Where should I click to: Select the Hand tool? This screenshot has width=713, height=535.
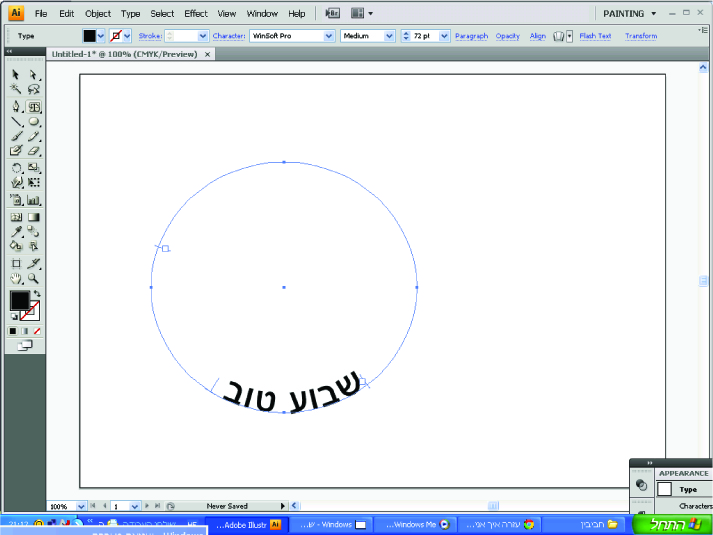pos(16,278)
